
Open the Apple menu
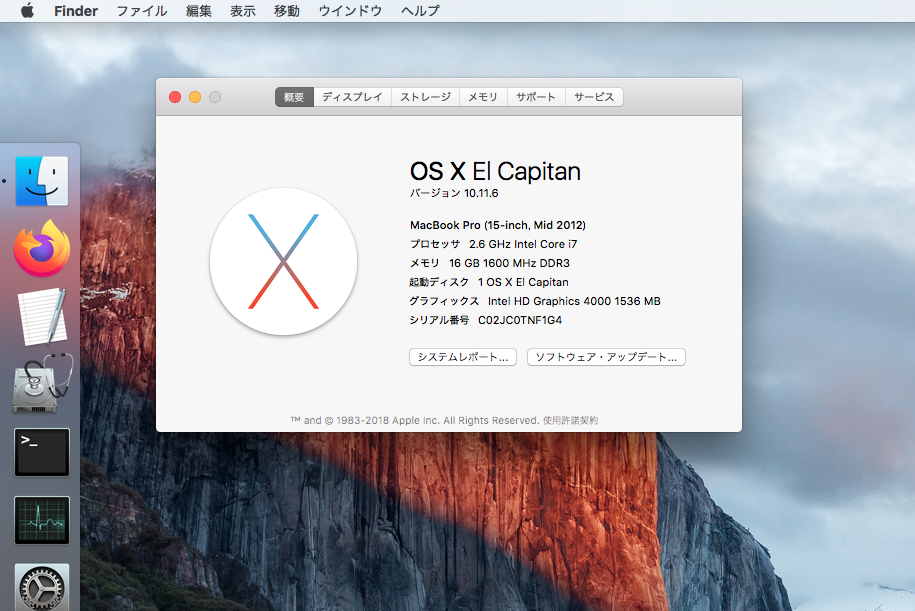click(27, 11)
